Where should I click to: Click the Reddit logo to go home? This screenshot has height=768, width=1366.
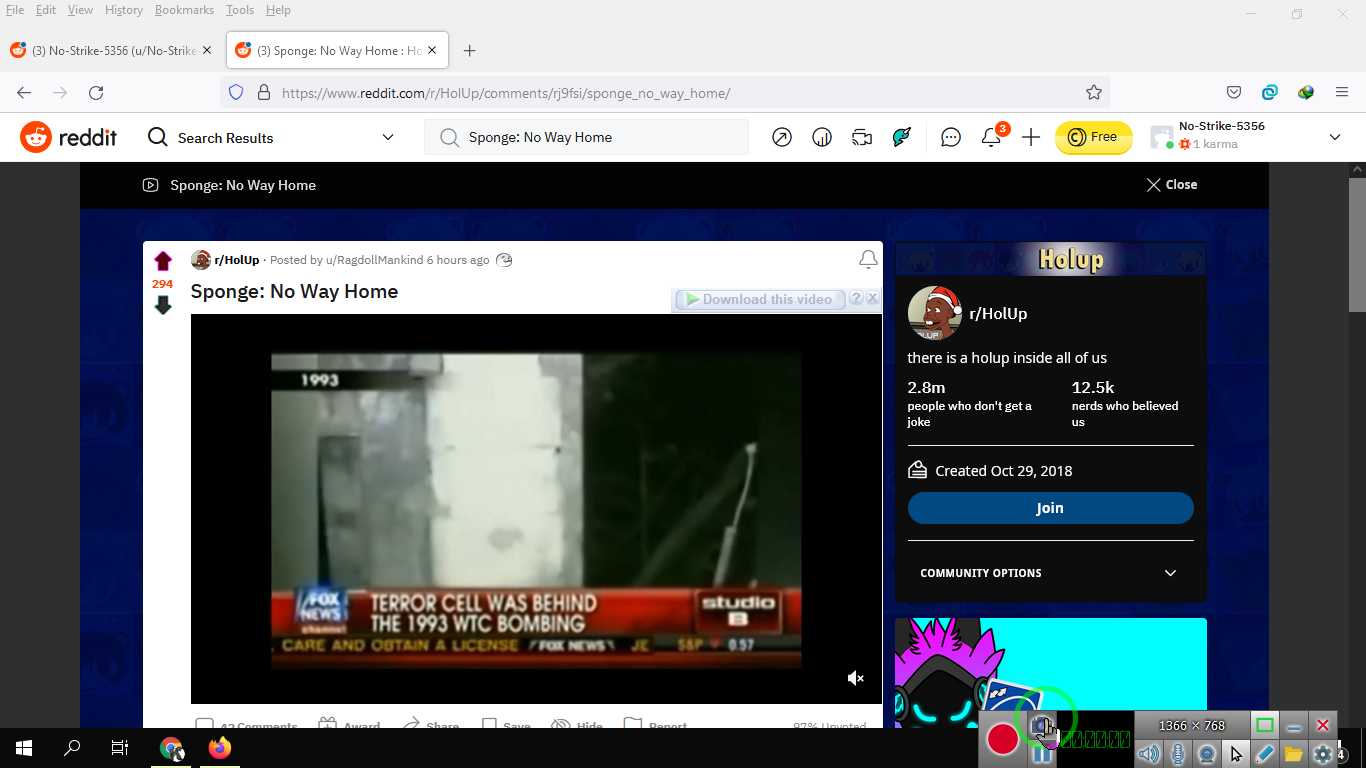pyautogui.click(x=69, y=138)
